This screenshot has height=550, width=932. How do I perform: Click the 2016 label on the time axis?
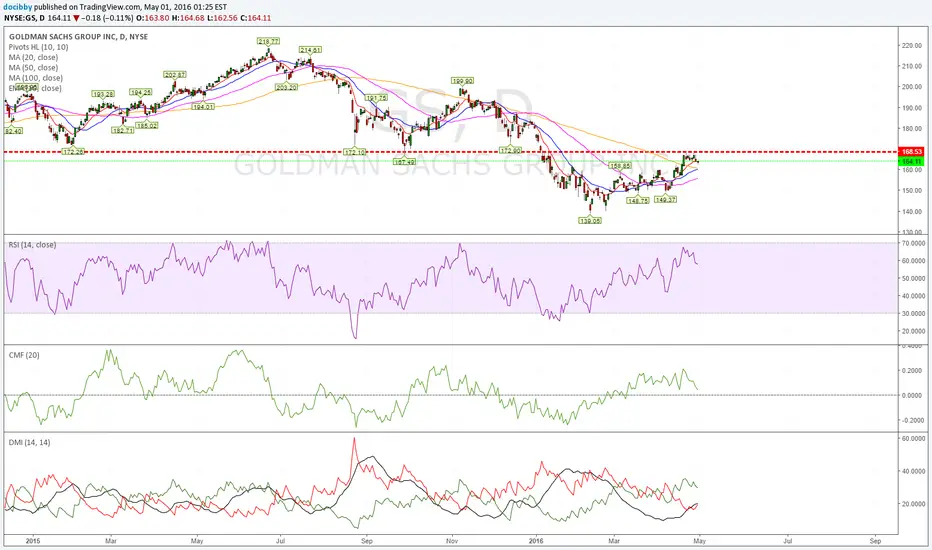(536, 541)
